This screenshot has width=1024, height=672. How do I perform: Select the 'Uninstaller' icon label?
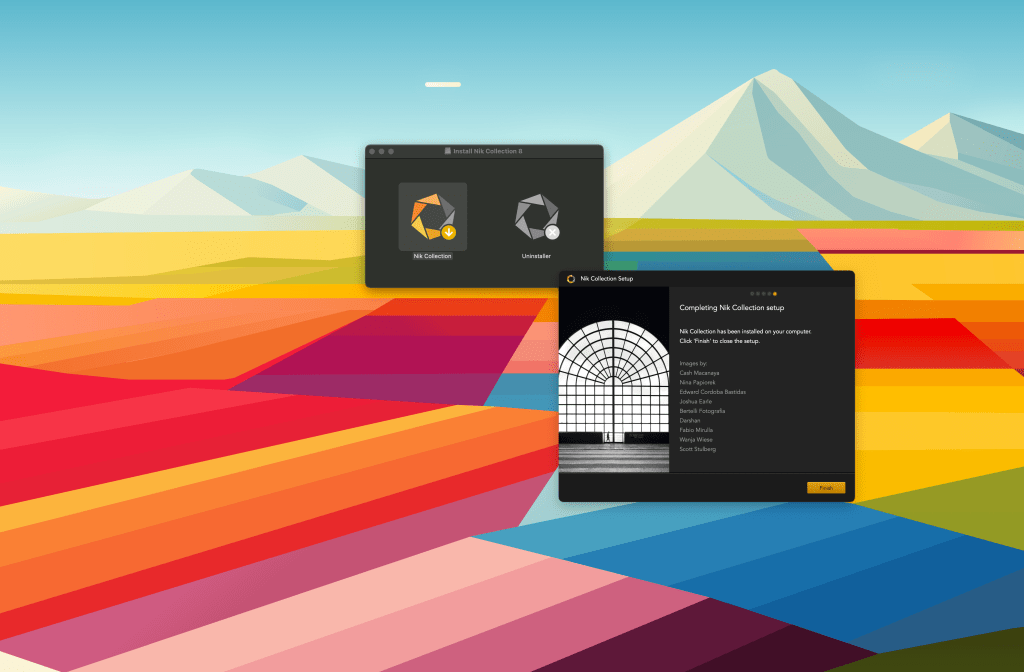coord(536,256)
